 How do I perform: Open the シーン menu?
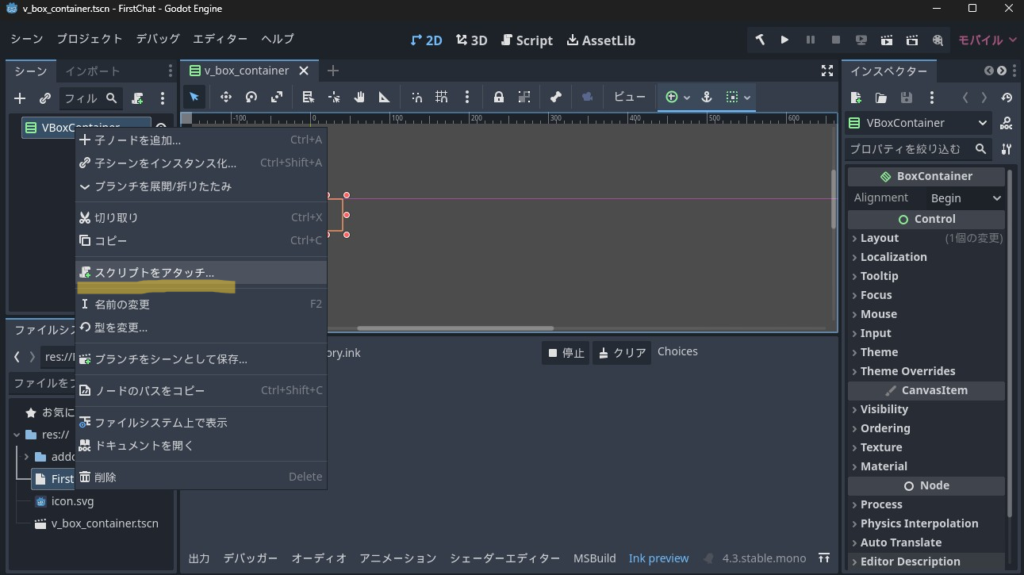pos(27,39)
